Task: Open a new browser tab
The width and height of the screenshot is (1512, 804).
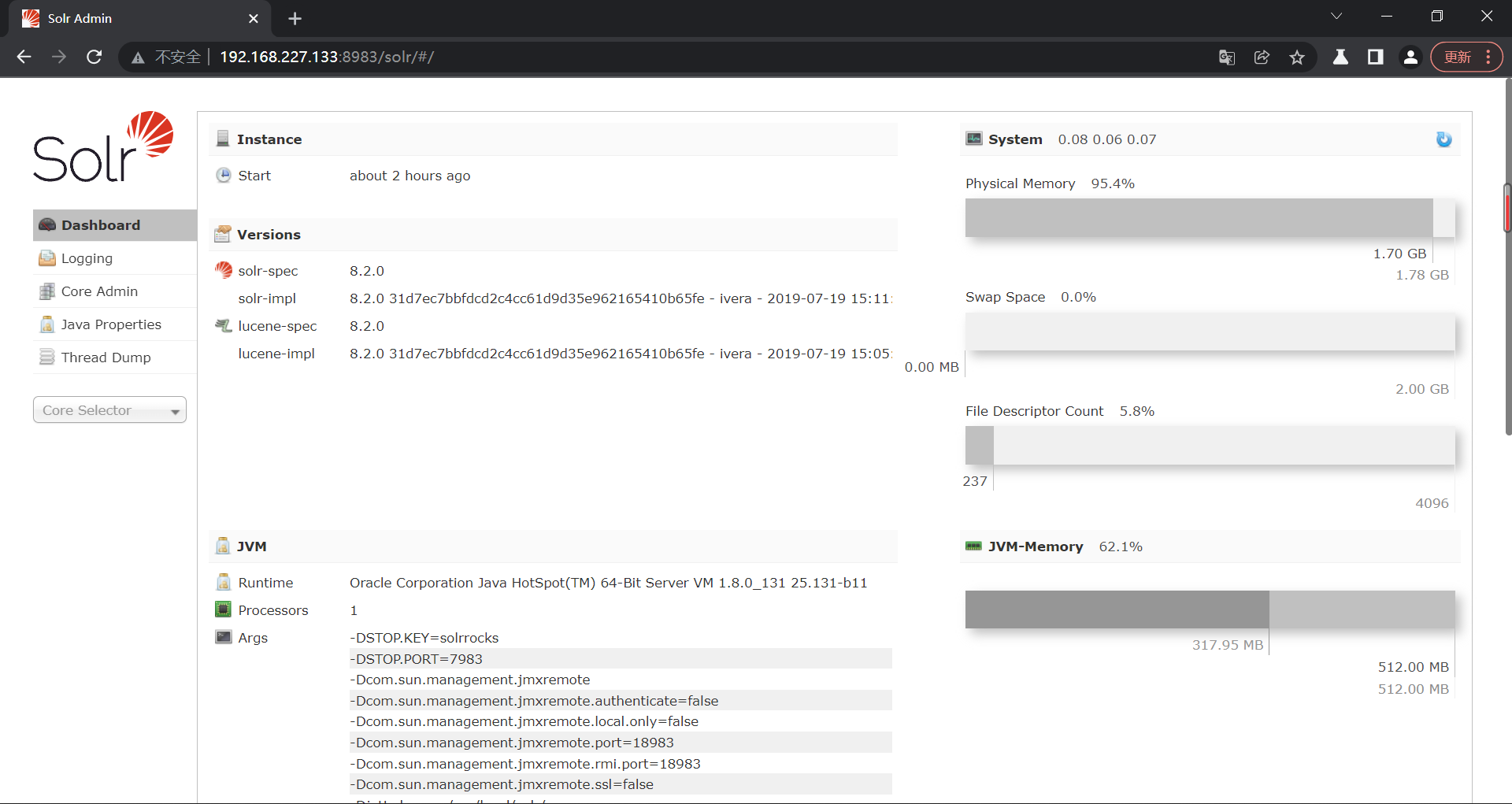Action: pos(295,18)
